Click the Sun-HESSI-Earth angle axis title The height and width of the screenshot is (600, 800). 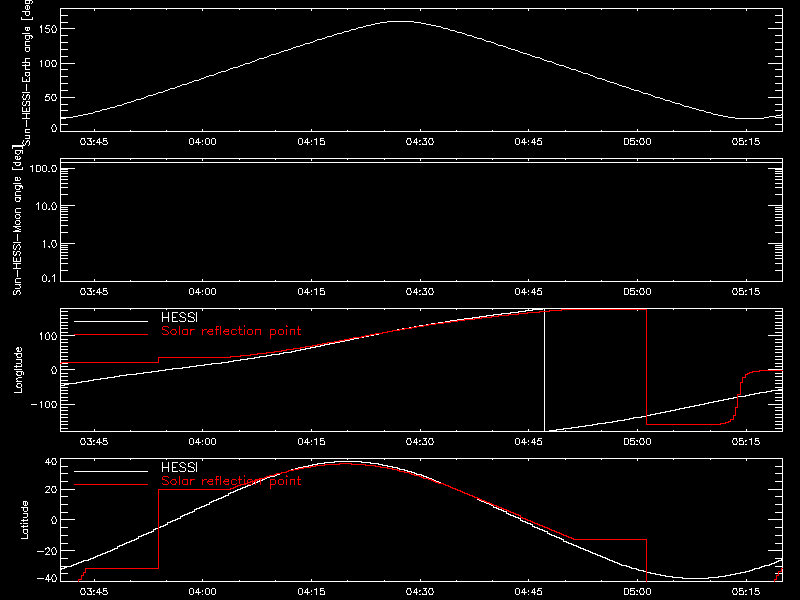click(x=28, y=73)
